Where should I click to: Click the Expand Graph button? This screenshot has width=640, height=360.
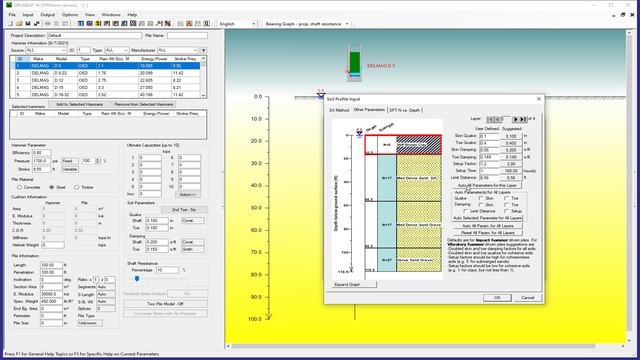(x=353, y=284)
